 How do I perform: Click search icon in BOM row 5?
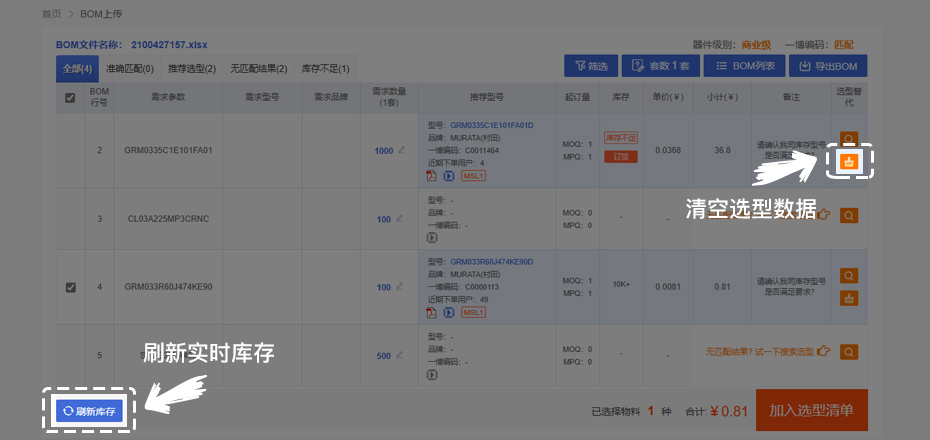click(849, 352)
